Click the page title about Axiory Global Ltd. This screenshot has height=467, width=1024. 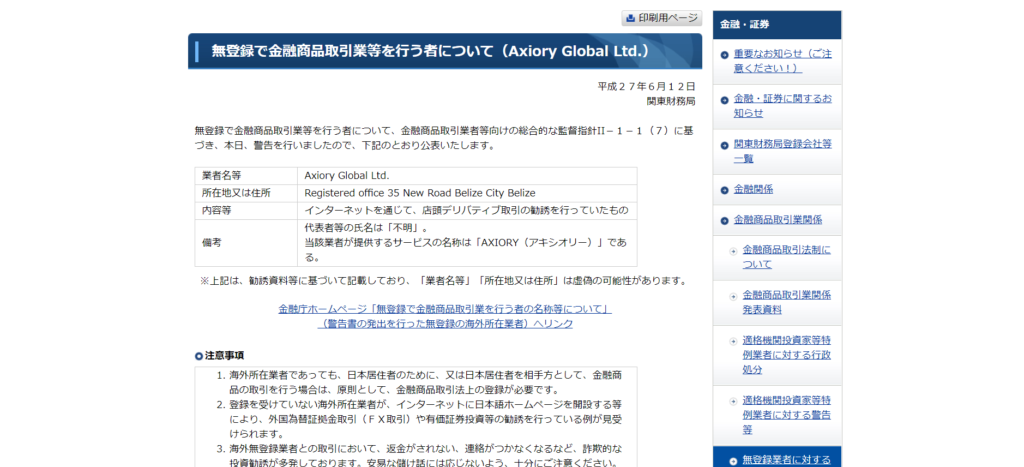pos(431,51)
